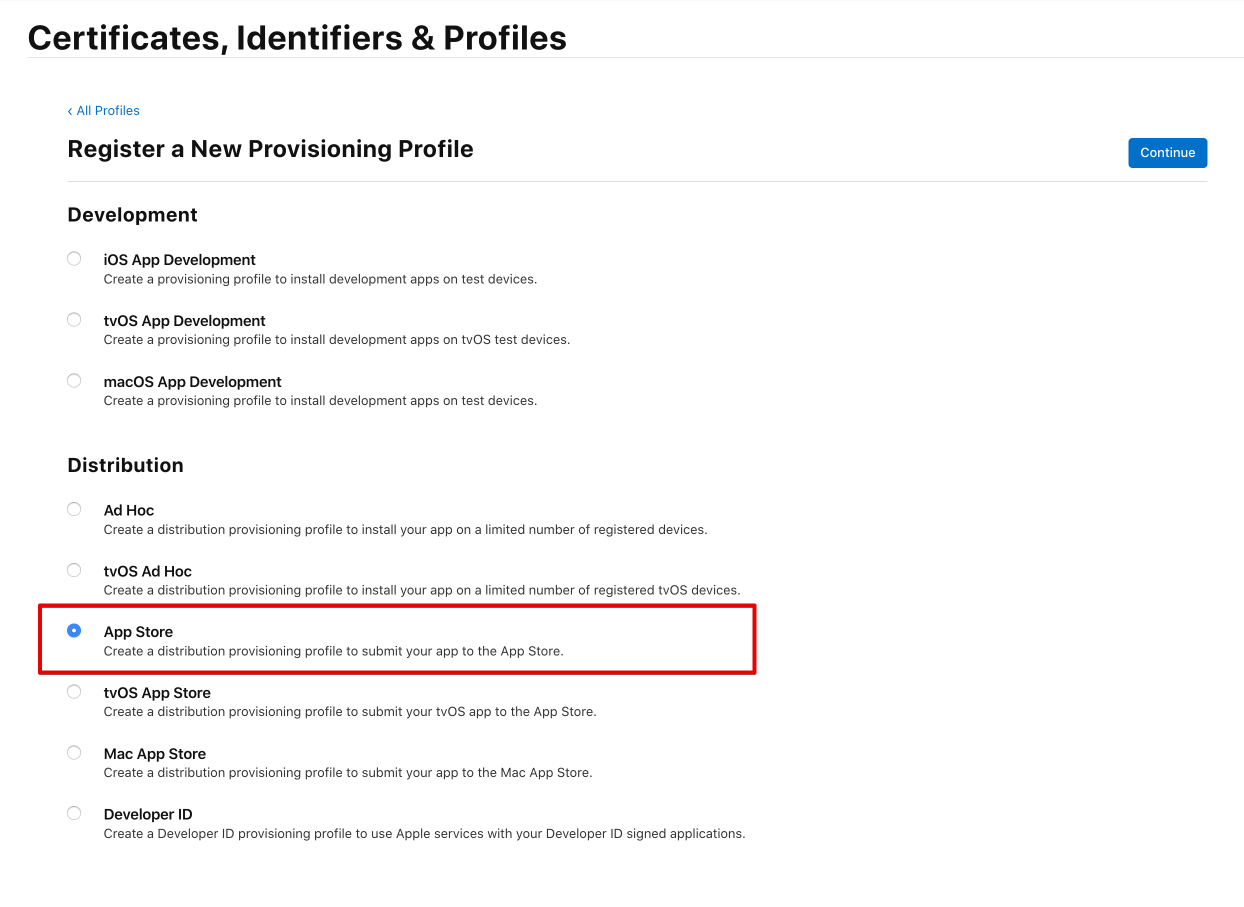Viewport: 1244px width, 907px height.
Task: Click the back chevron beside All Profiles
Action: 70,110
